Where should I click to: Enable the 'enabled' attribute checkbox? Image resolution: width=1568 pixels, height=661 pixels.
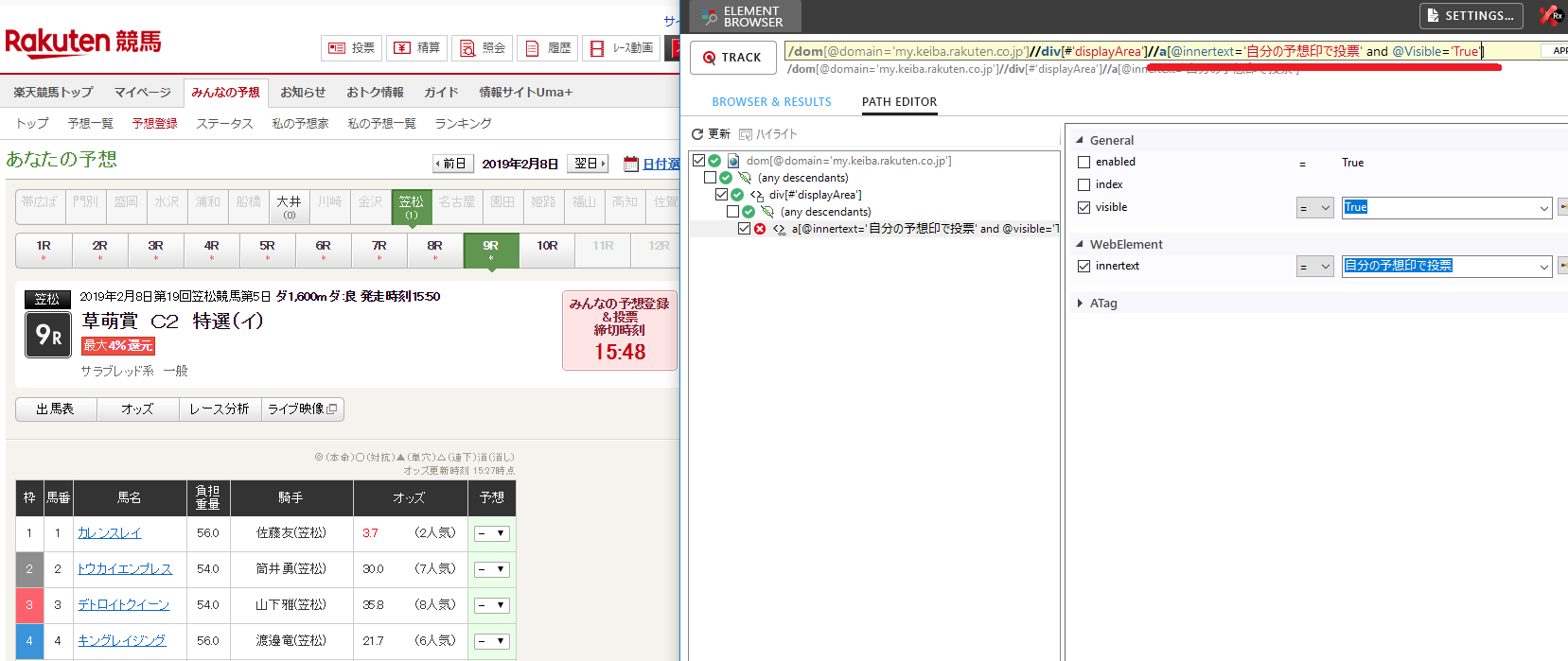point(1084,163)
